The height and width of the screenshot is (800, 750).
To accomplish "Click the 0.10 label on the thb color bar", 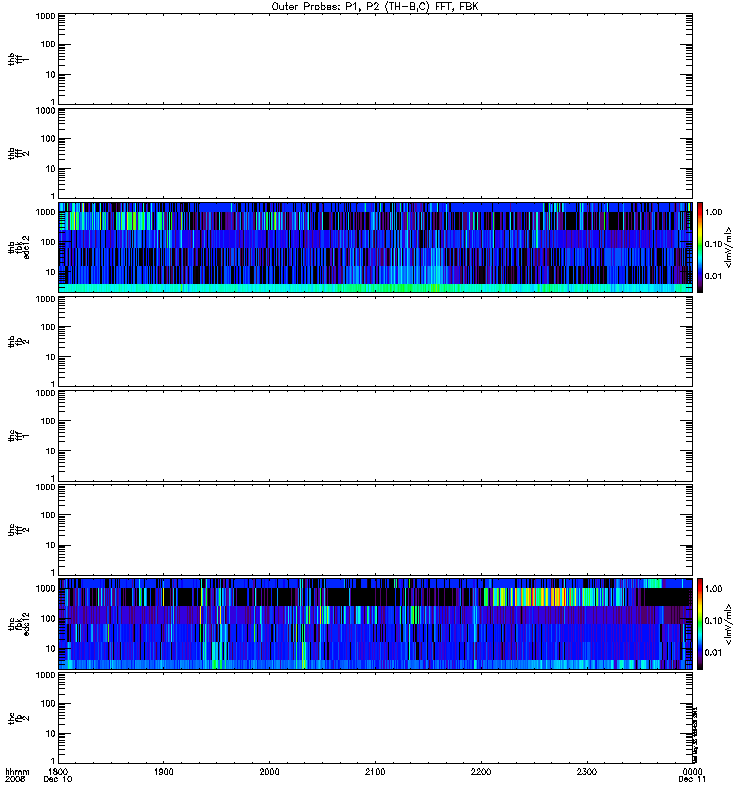I will click(x=714, y=244).
